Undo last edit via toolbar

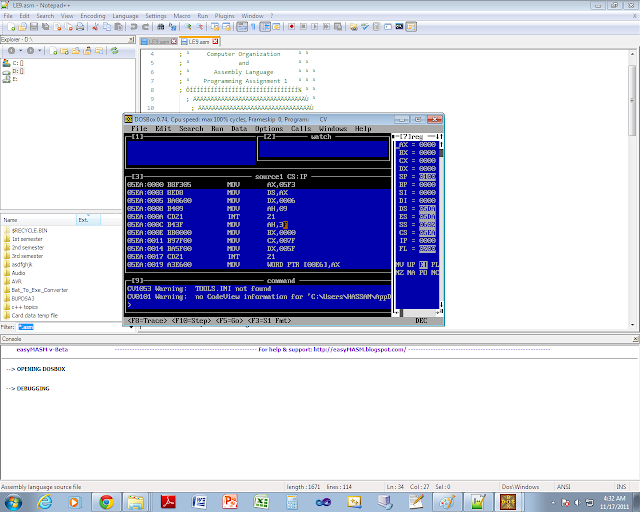(133, 27)
